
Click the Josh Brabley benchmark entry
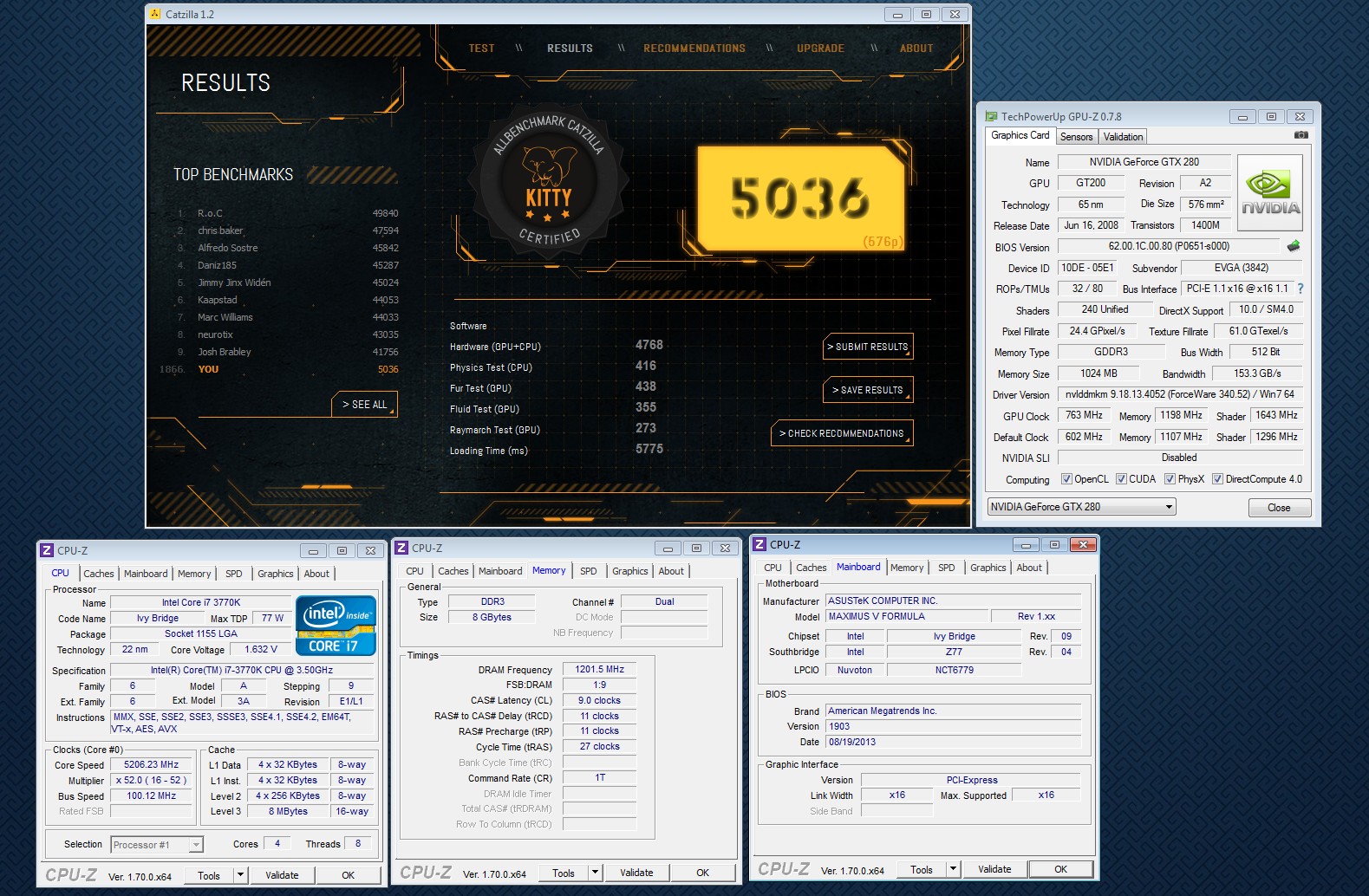click(x=287, y=352)
